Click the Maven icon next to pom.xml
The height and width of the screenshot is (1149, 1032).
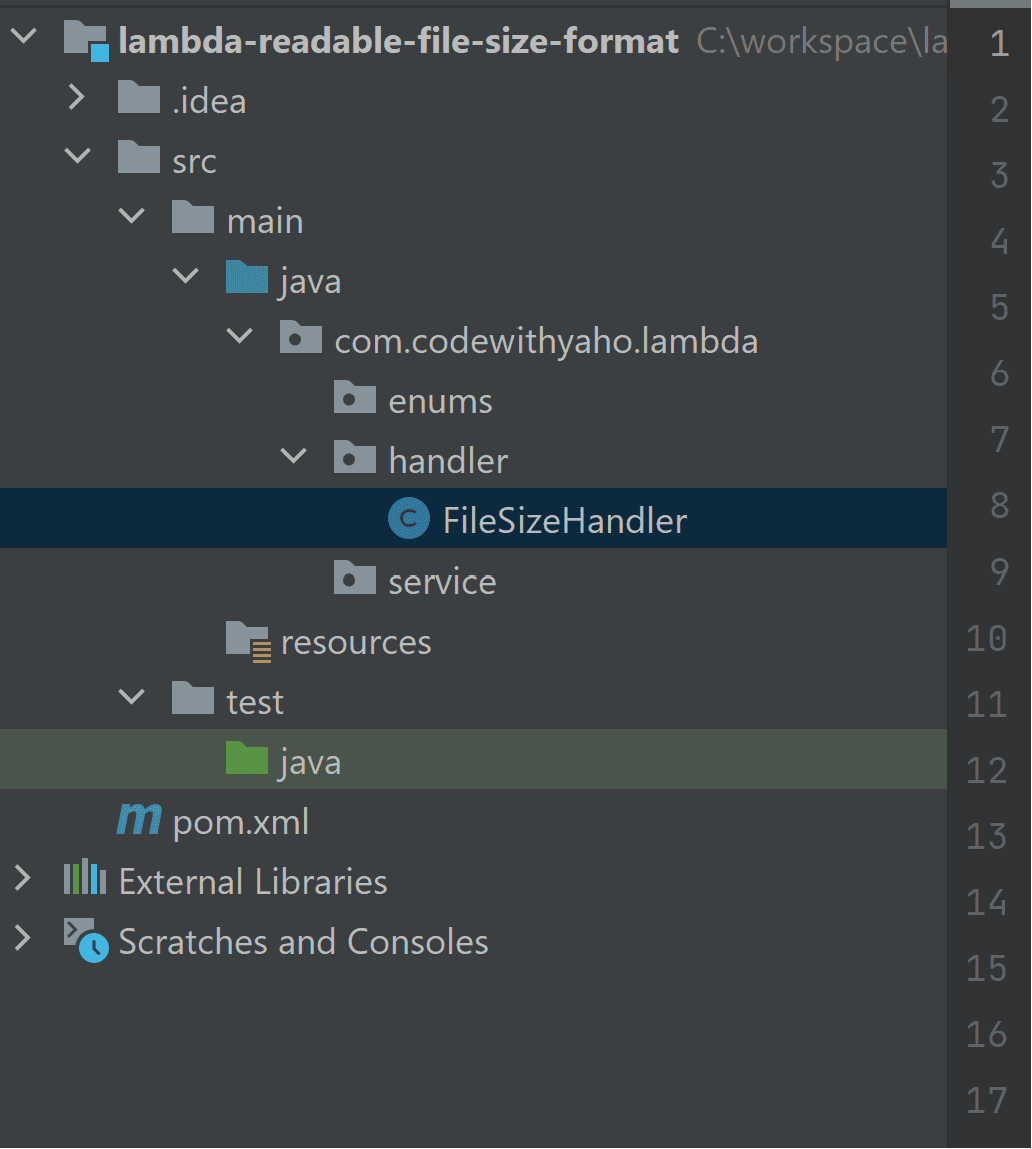tap(139, 820)
